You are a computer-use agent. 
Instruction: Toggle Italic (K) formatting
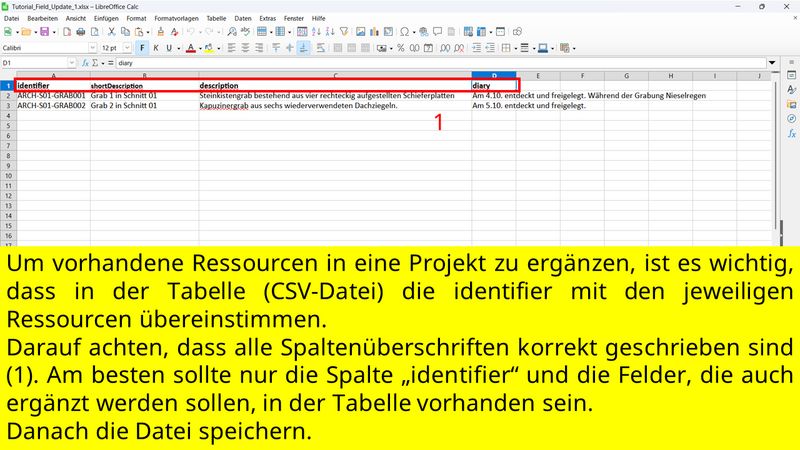(x=156, y=48)
